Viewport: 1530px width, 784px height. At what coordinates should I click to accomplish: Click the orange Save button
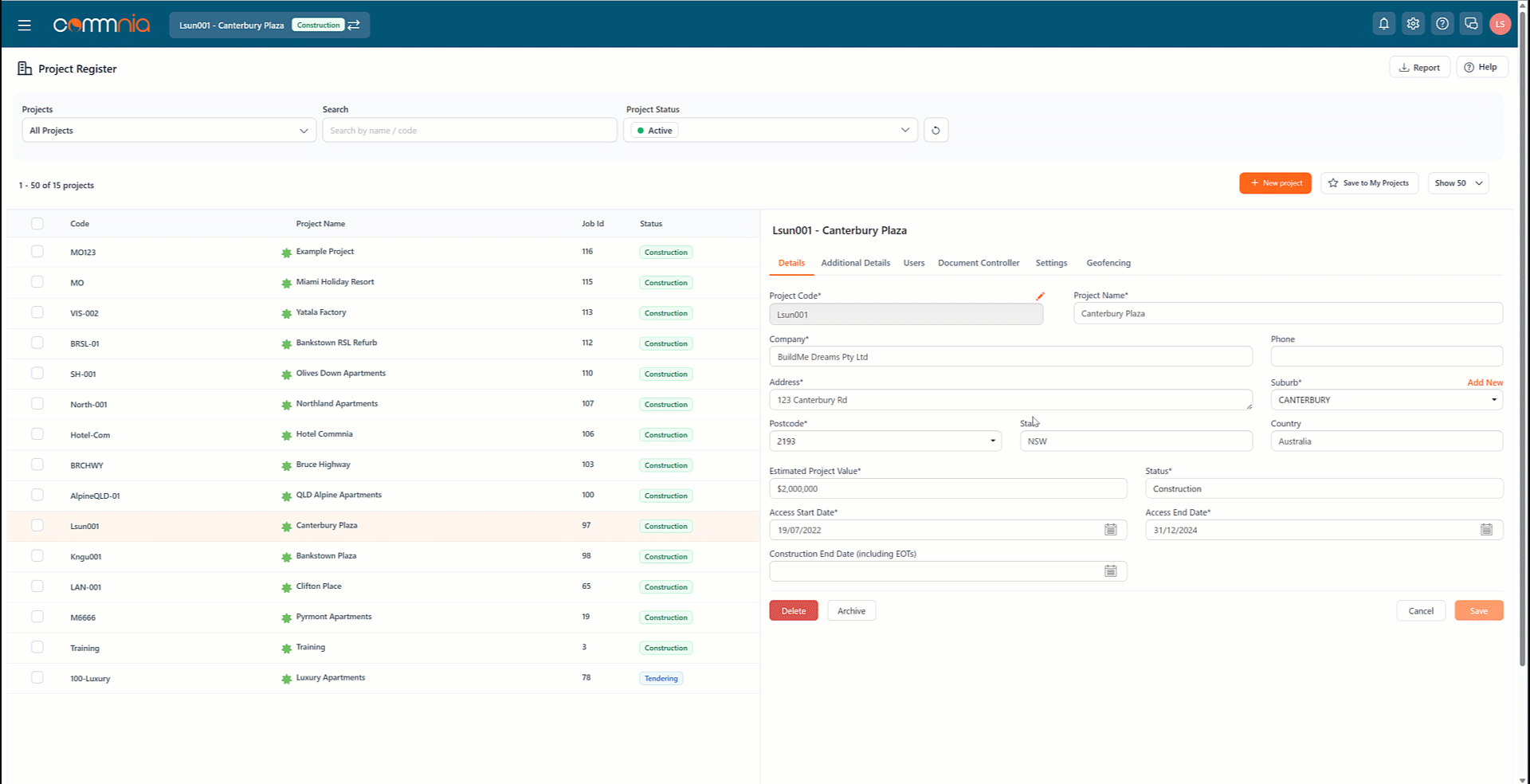(1478, 611)
